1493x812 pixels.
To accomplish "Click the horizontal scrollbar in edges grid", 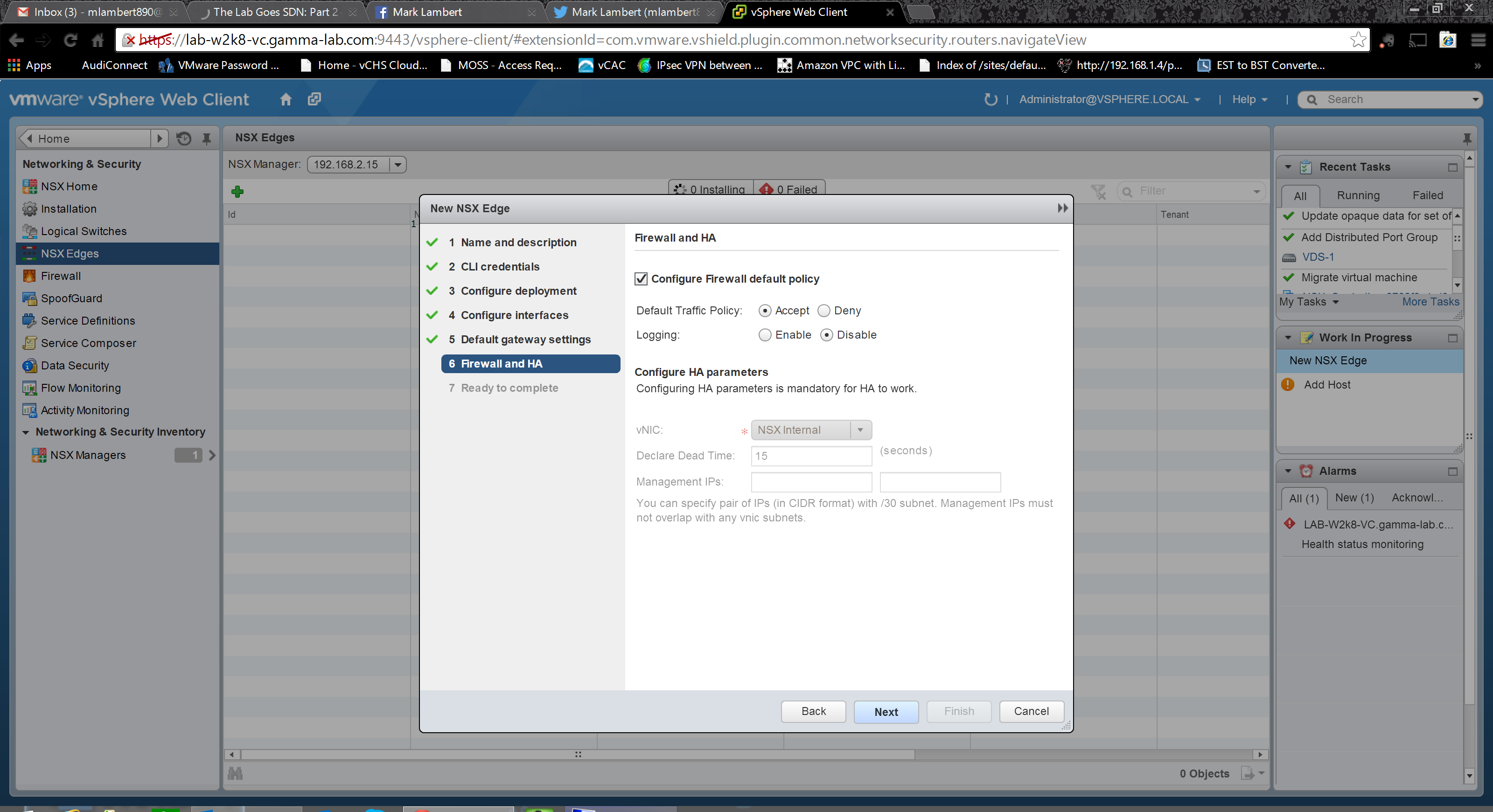I will 577,754.
